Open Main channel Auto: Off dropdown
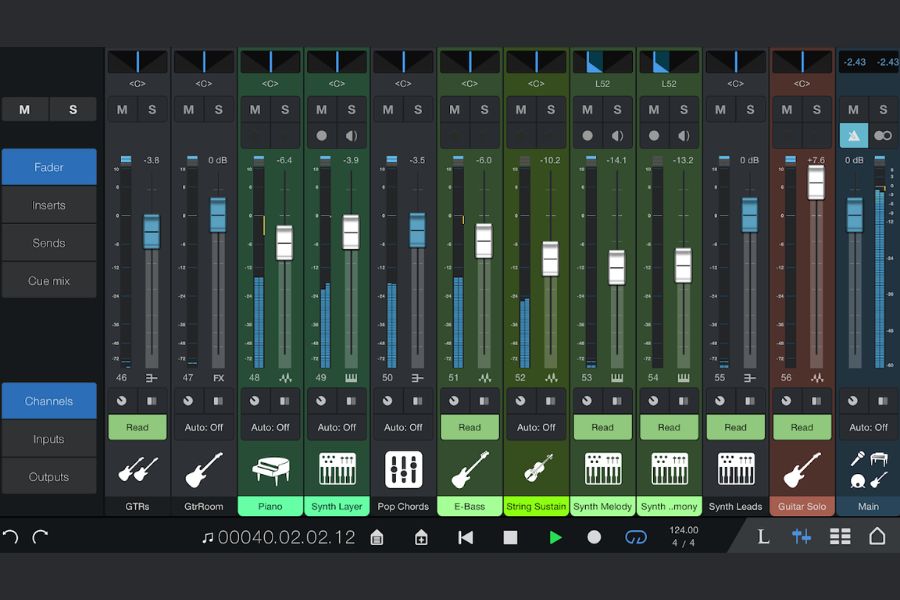Screen dimensions: 900x600 pyautogui.click(x=868, y=427)
